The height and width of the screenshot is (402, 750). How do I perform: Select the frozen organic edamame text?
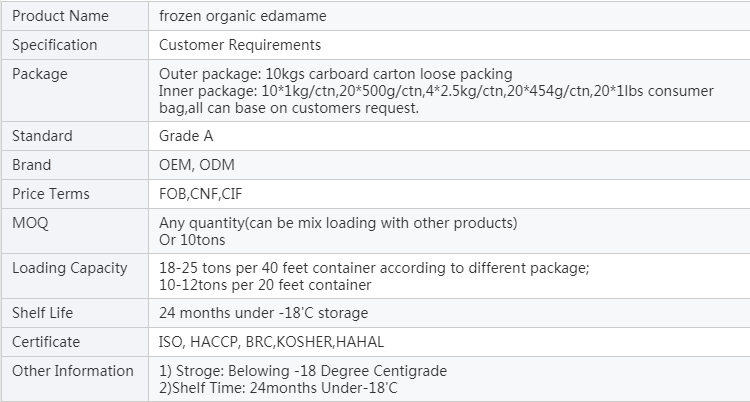[x=243, y=16]
